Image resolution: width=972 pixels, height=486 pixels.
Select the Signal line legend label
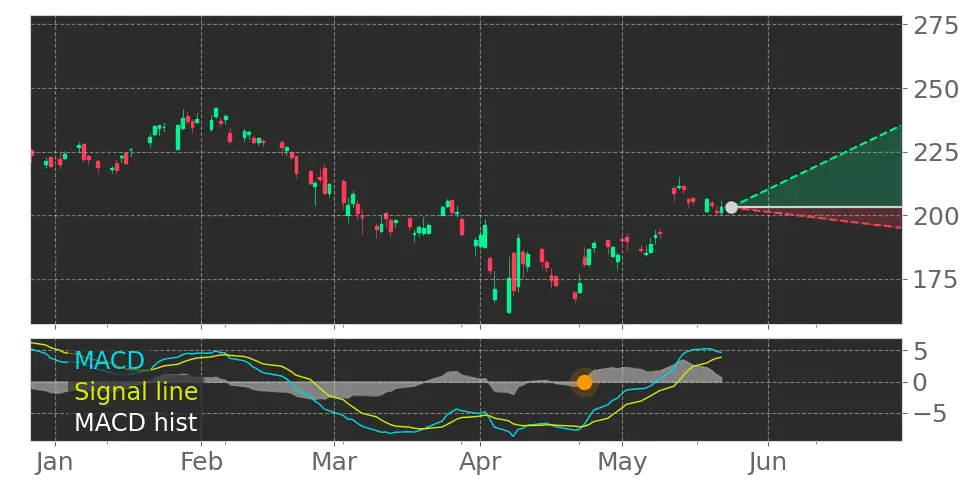pos(136,391)
